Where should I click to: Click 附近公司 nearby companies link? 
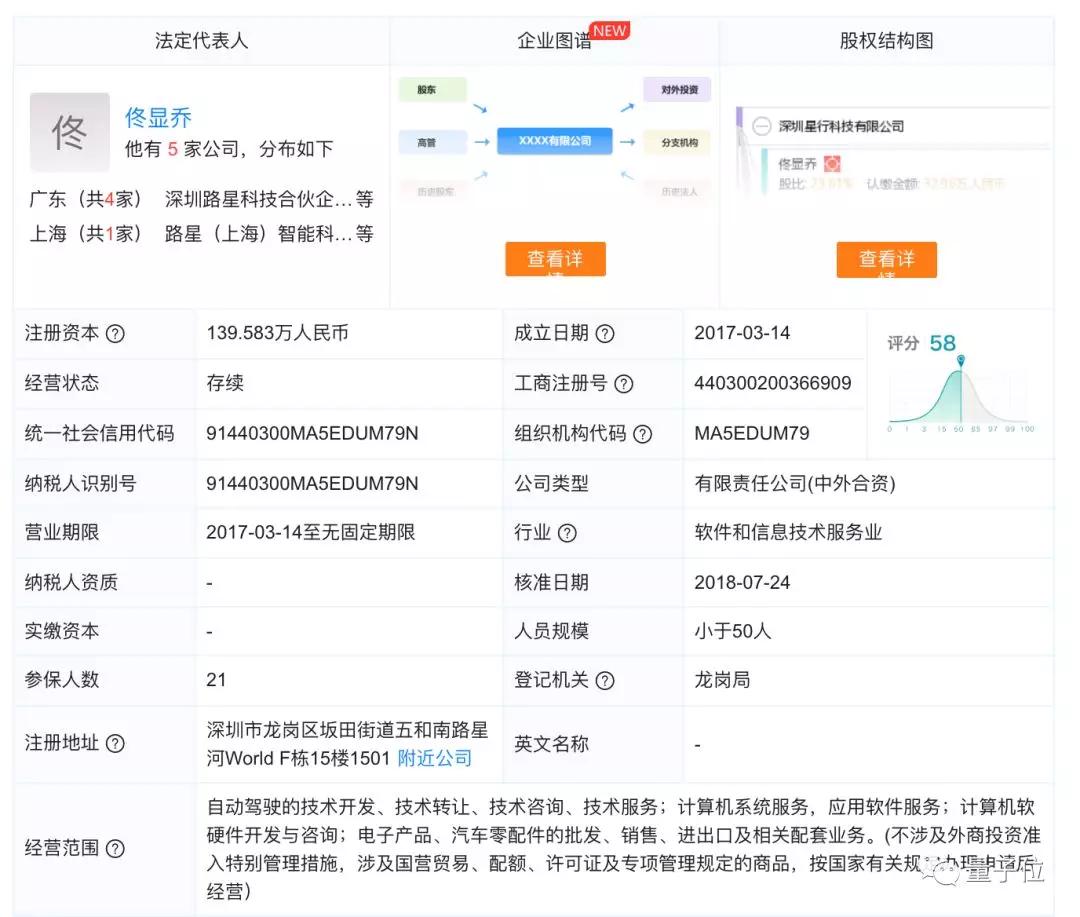tap(435, 758)
